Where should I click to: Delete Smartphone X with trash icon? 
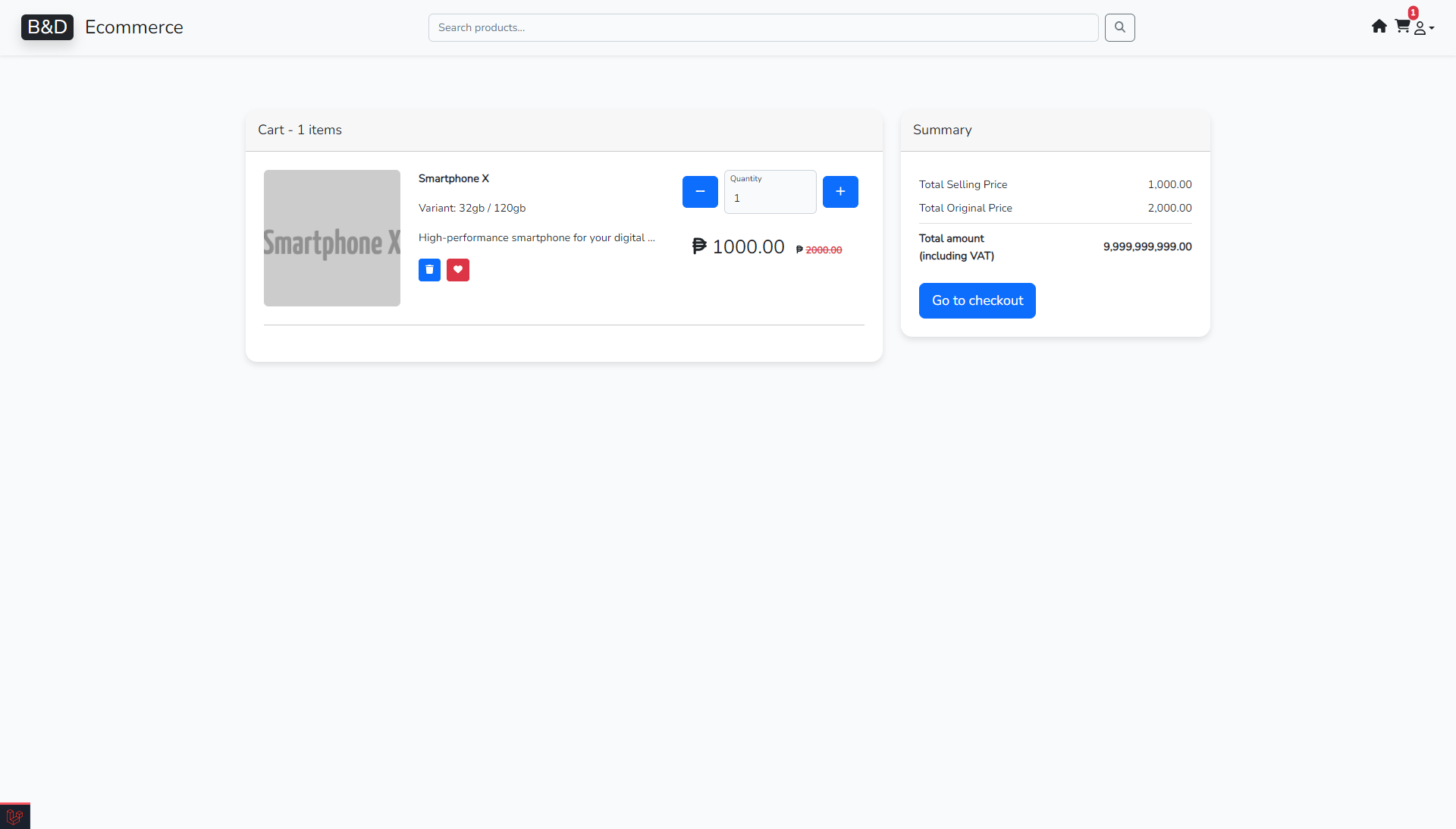pos(429,270)
